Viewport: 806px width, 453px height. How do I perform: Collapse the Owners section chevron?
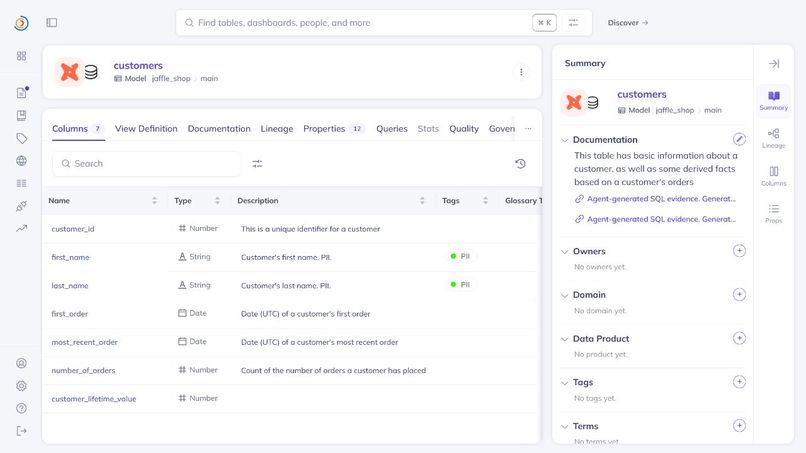click(564, 251)
